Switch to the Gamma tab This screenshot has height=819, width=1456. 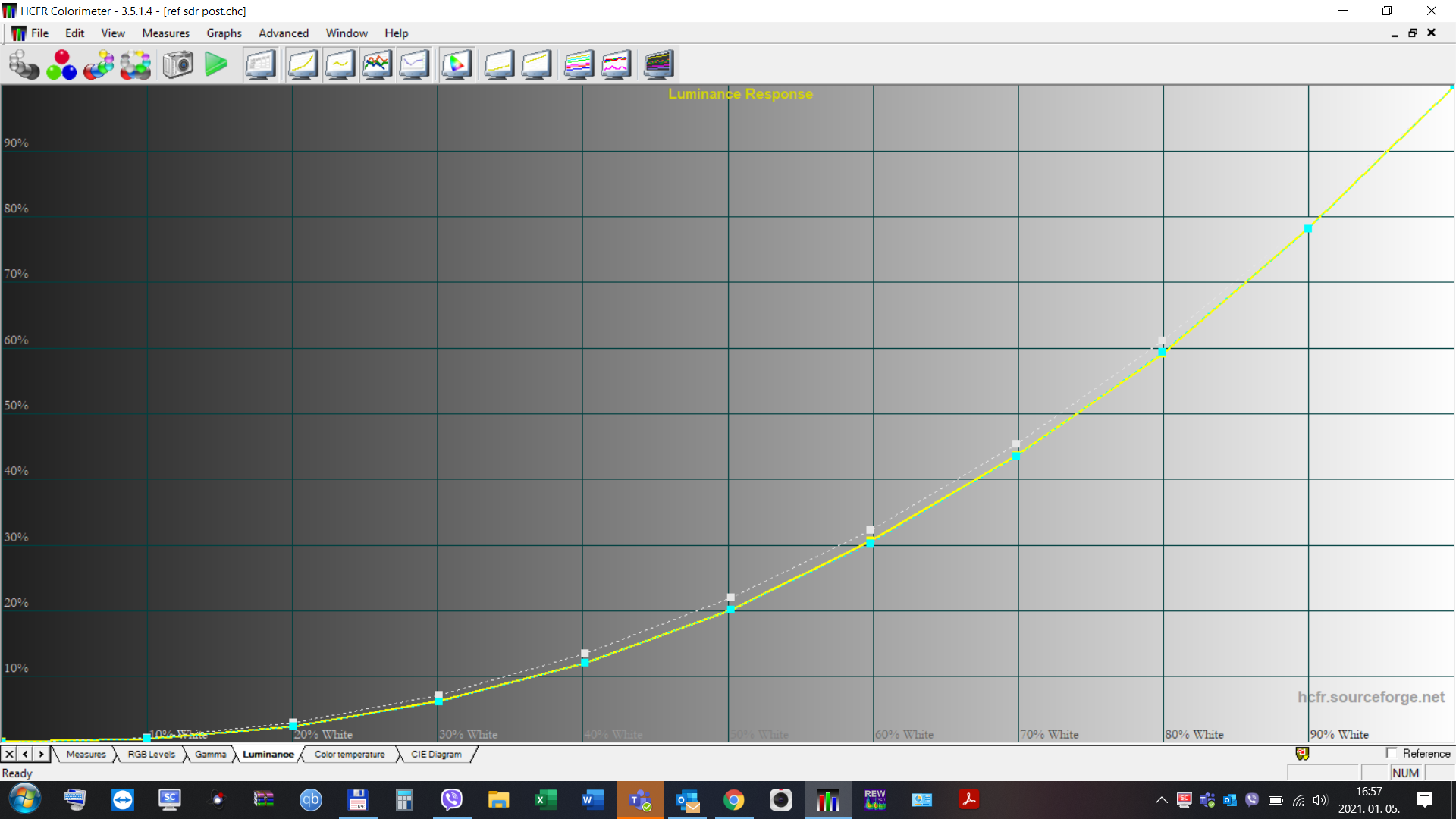(x=210, y=754)
